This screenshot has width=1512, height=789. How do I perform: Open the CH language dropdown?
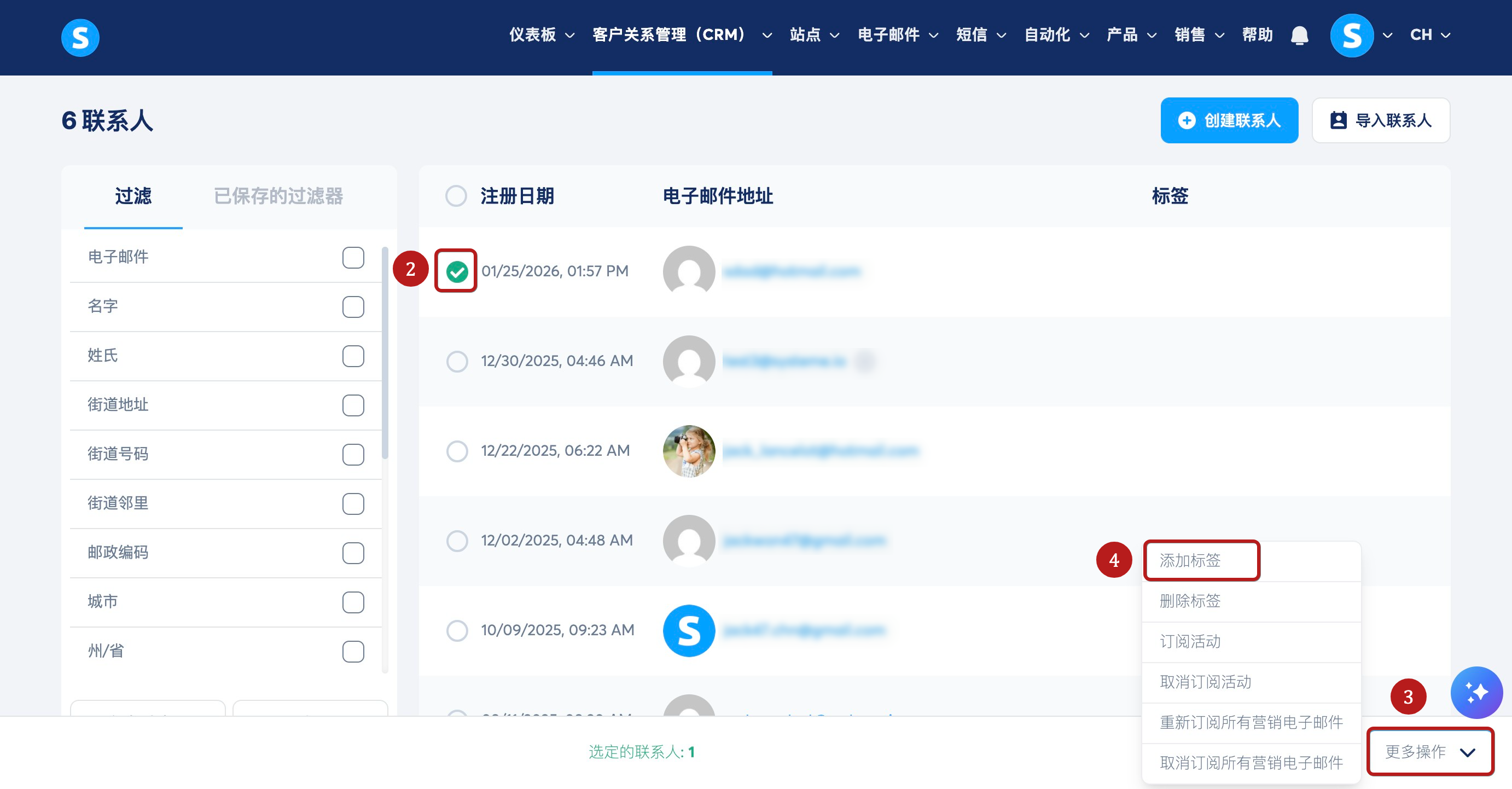pyautogui.click(x=1430, y=35)
